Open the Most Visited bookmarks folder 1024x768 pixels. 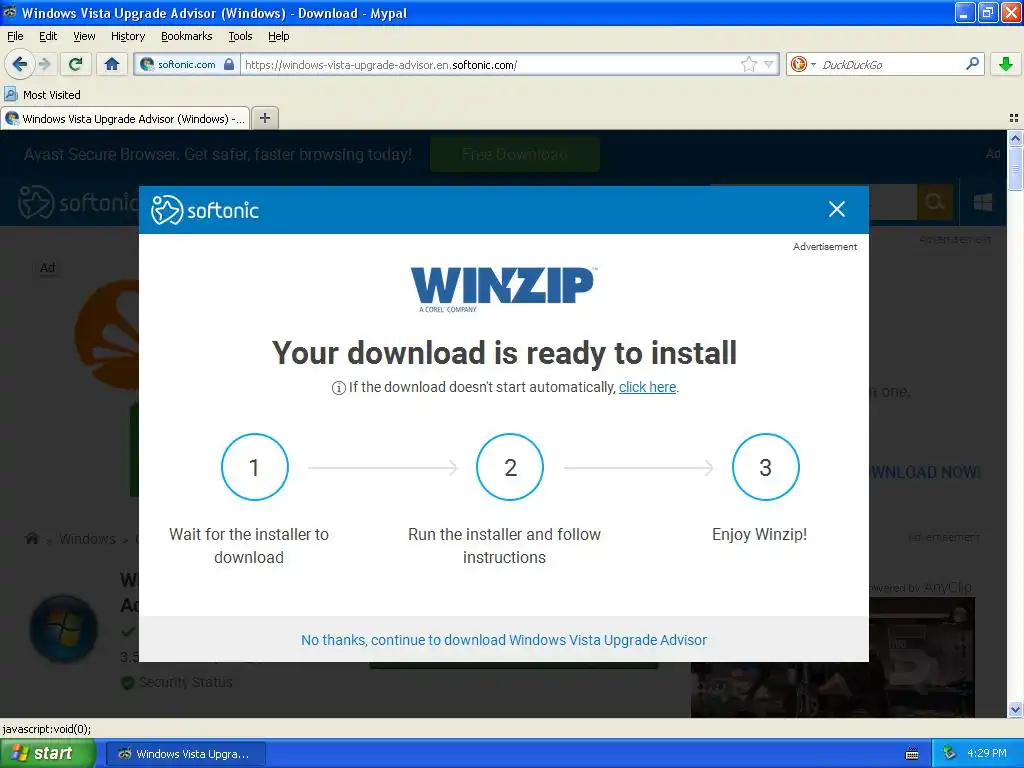click(42, 95)
